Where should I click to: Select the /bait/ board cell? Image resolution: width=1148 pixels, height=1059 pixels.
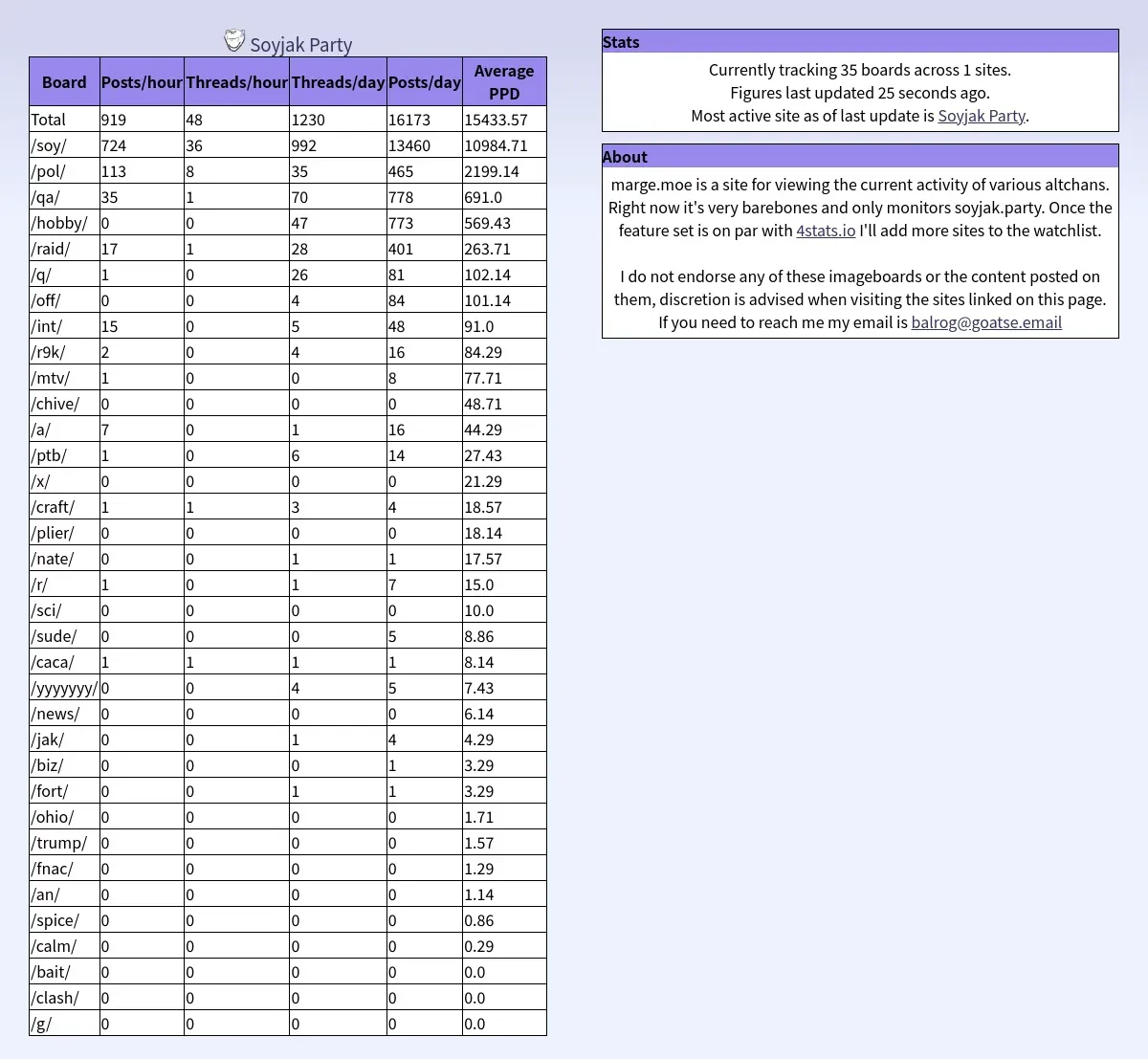click(x=64, y=972)
